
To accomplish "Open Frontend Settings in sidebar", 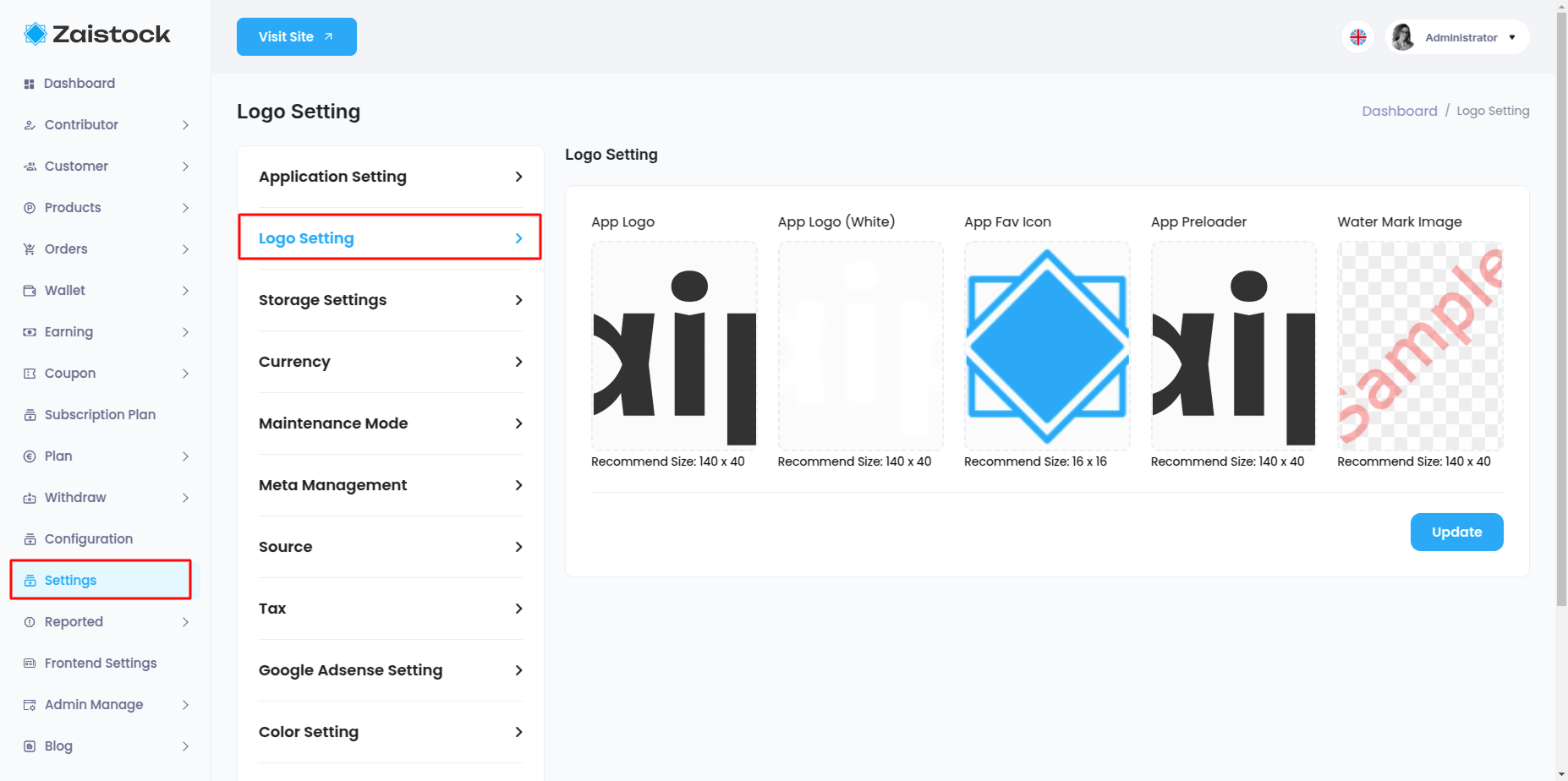I will click(x=101, y=664).
